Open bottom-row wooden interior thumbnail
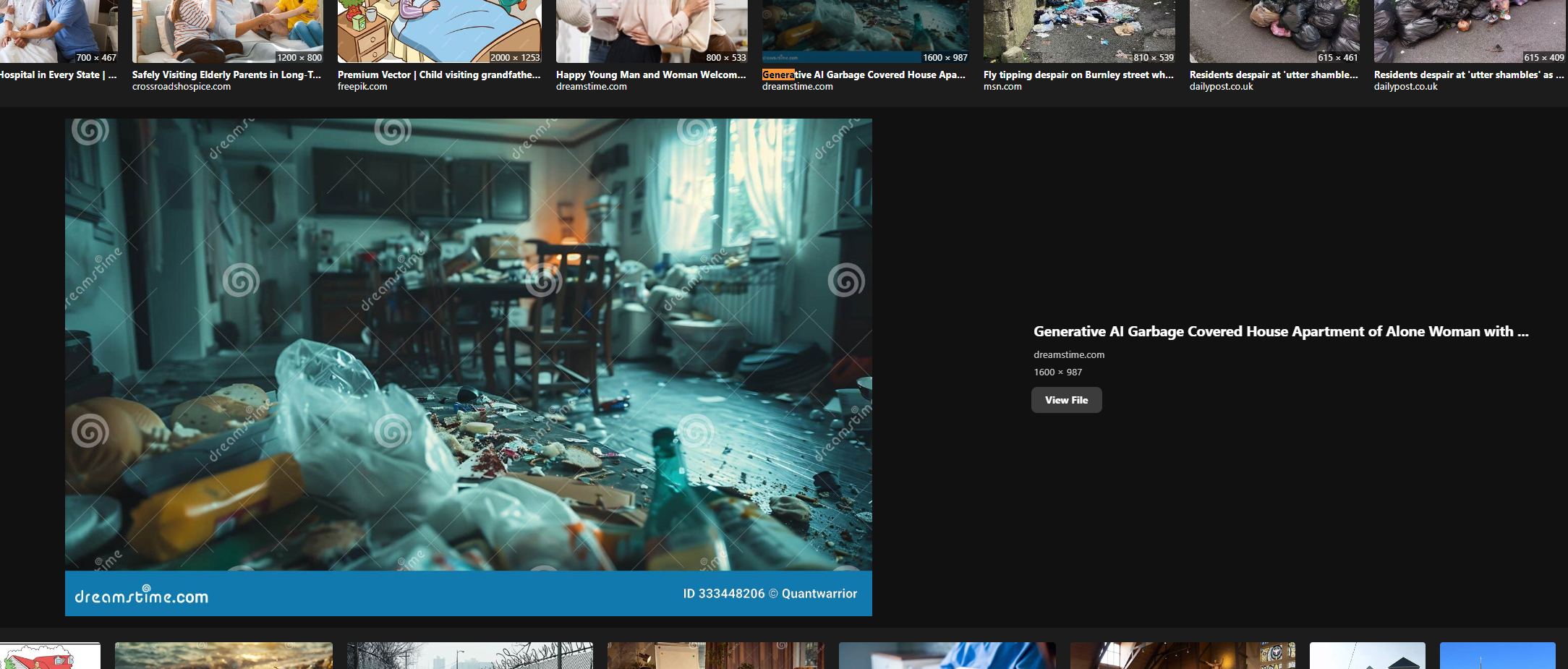Viewport: 1568px width, 669px height. 716,656
